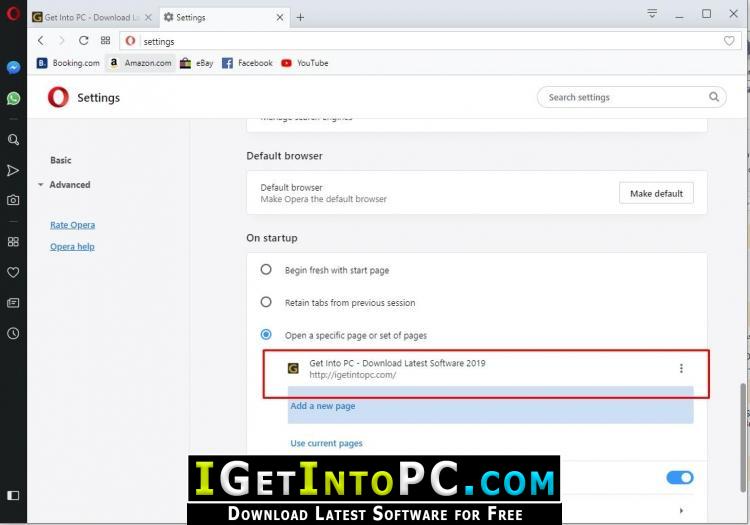Open the Facebook bookmark
750x525 pixels.
tap(247, 63)
